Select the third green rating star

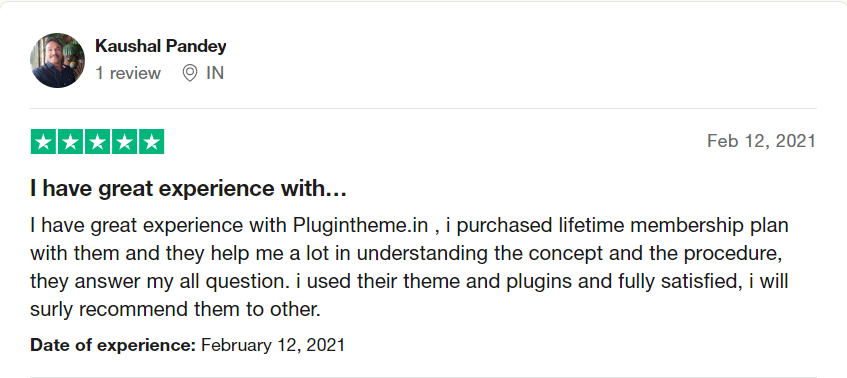coord(97,142)
